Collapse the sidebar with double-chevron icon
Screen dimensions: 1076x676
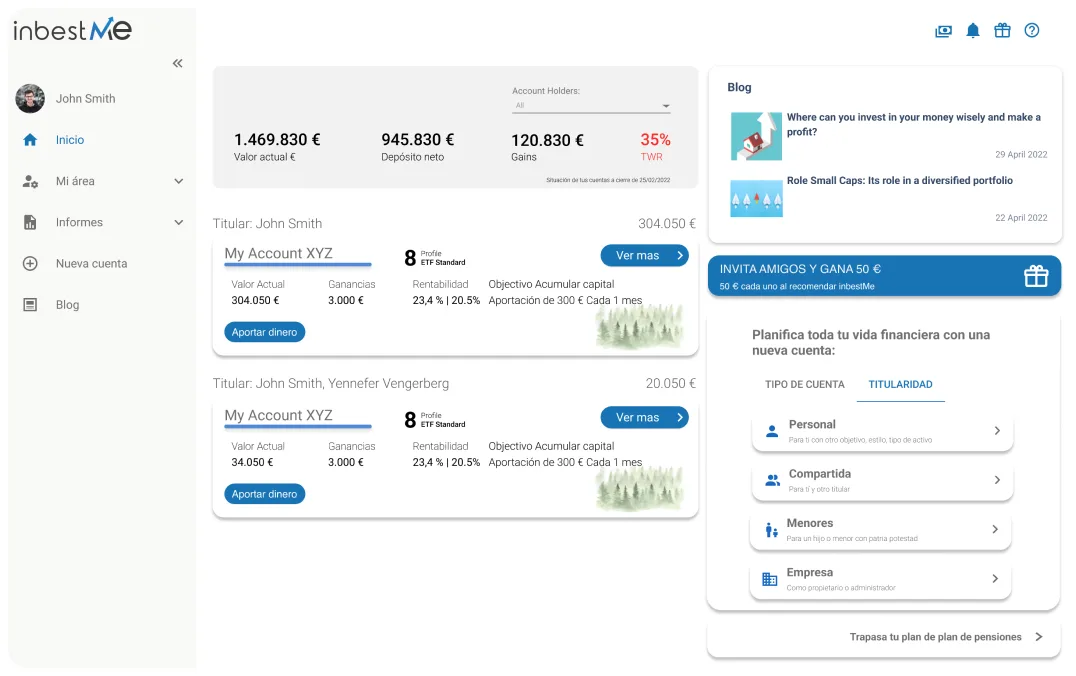click(x=178, y=63)
